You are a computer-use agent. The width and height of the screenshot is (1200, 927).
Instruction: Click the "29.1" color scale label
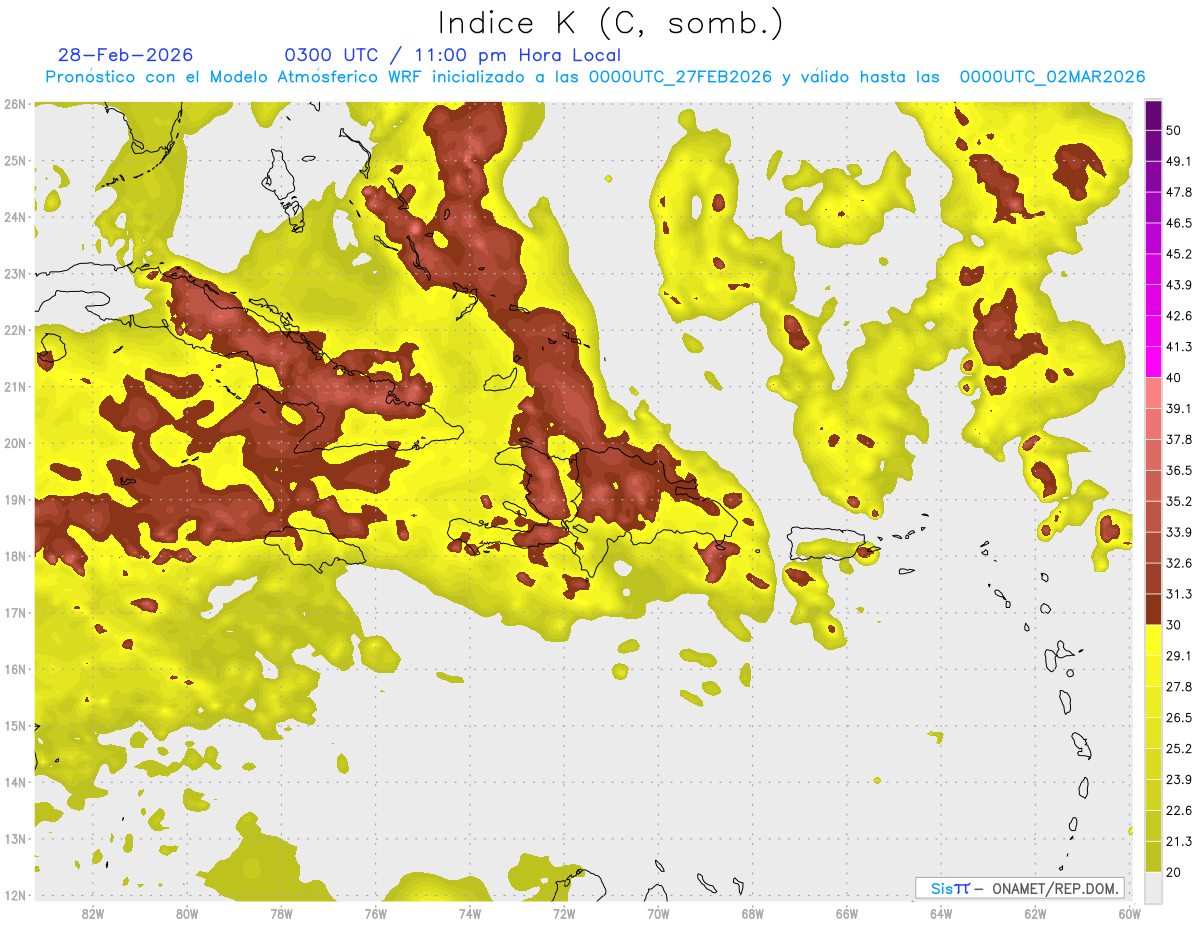1179,656
